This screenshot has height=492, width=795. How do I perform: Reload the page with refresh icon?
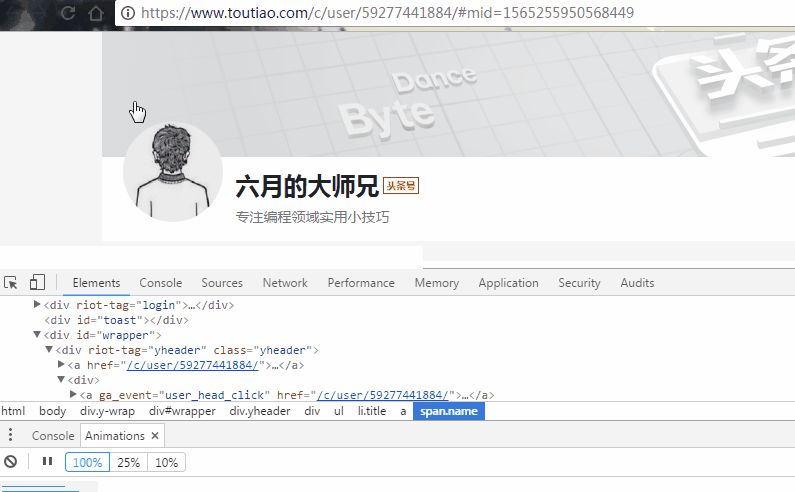[67, 13]
